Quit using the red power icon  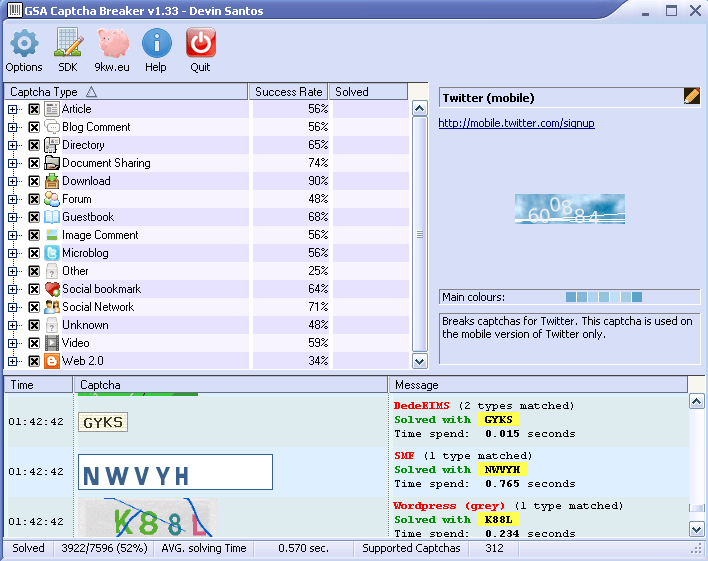point(200,42)
